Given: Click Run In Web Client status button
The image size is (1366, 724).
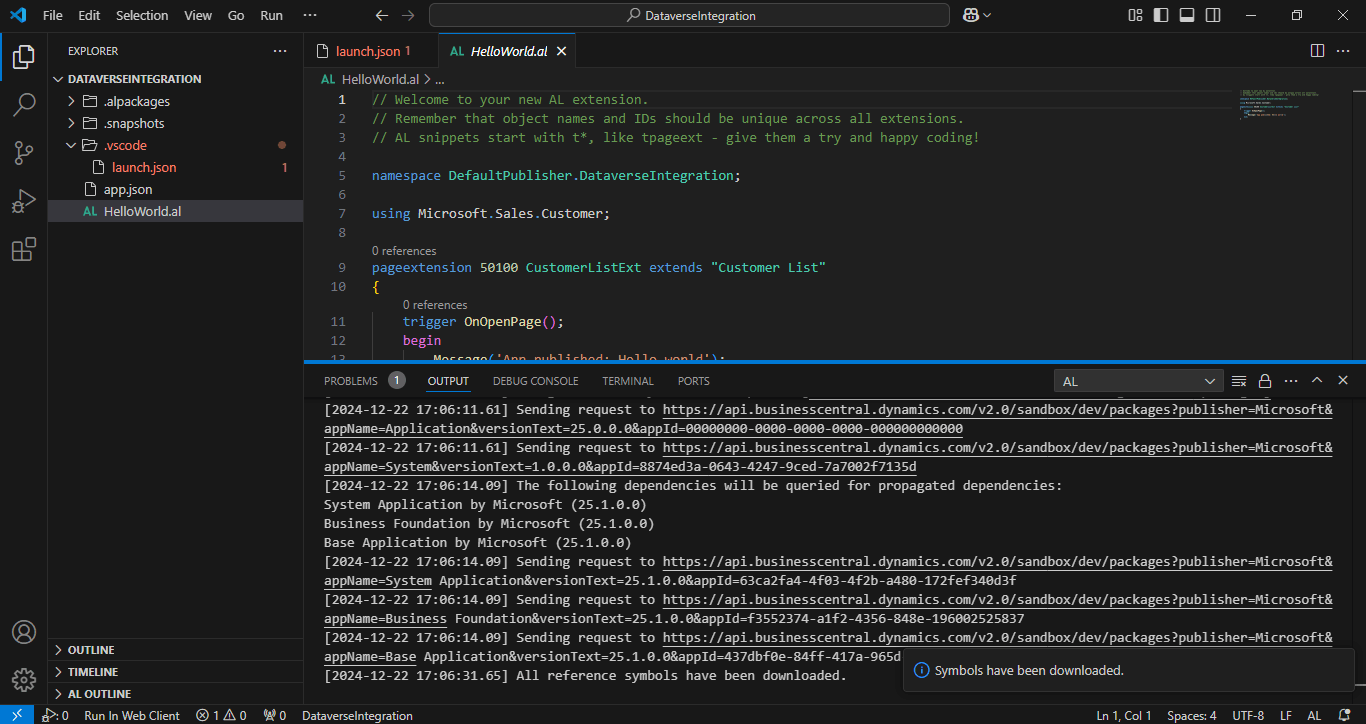Looking at the screenshot, I should (132, 715).
